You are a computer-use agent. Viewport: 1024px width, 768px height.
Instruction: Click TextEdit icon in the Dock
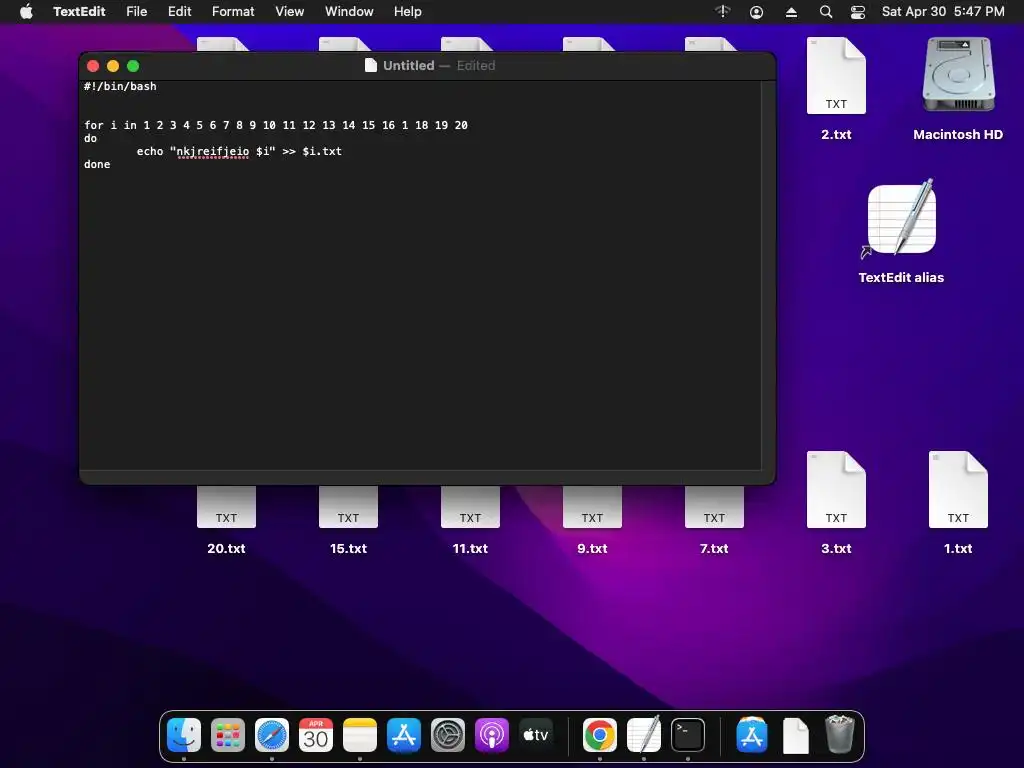pyautogui.click(x=643, y=735)
